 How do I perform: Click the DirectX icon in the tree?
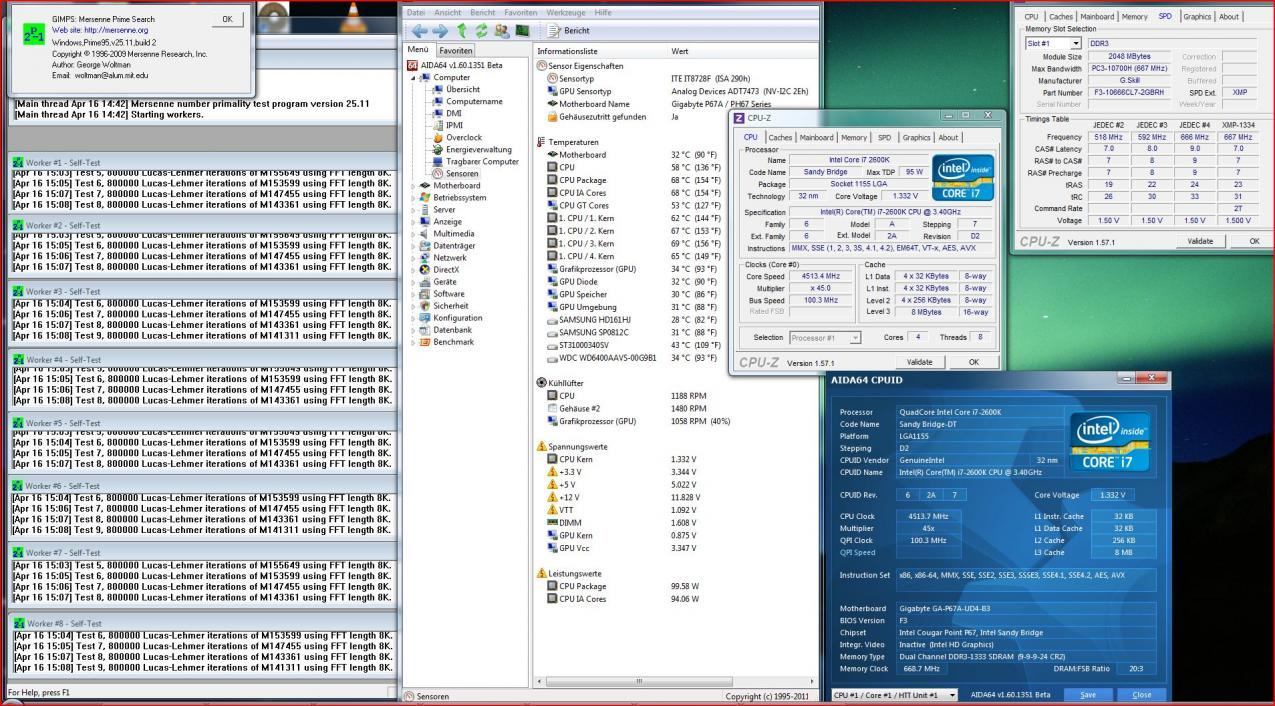(x=425, y=269)
